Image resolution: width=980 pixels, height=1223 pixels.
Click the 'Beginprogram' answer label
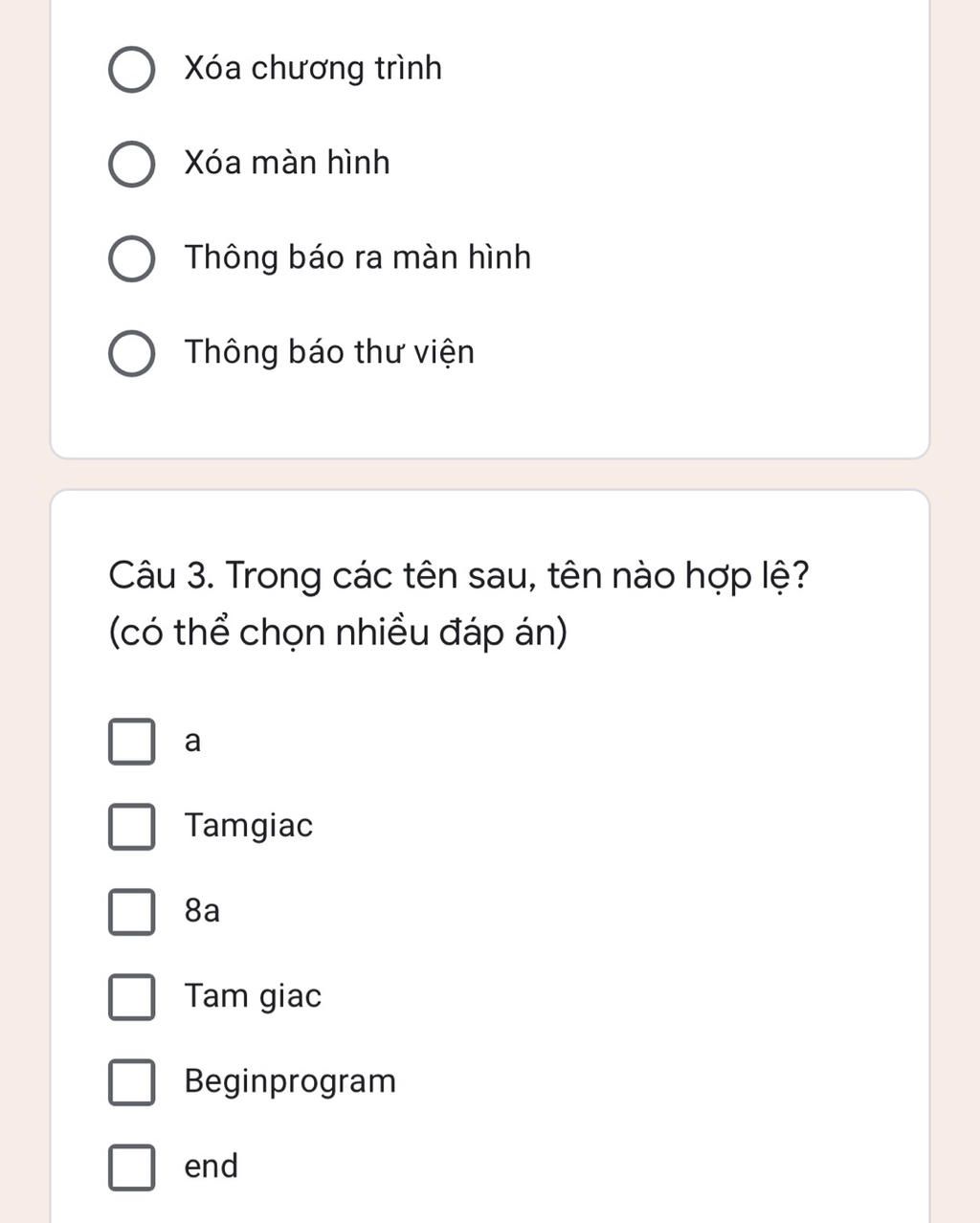click(x=290, y=1082)
